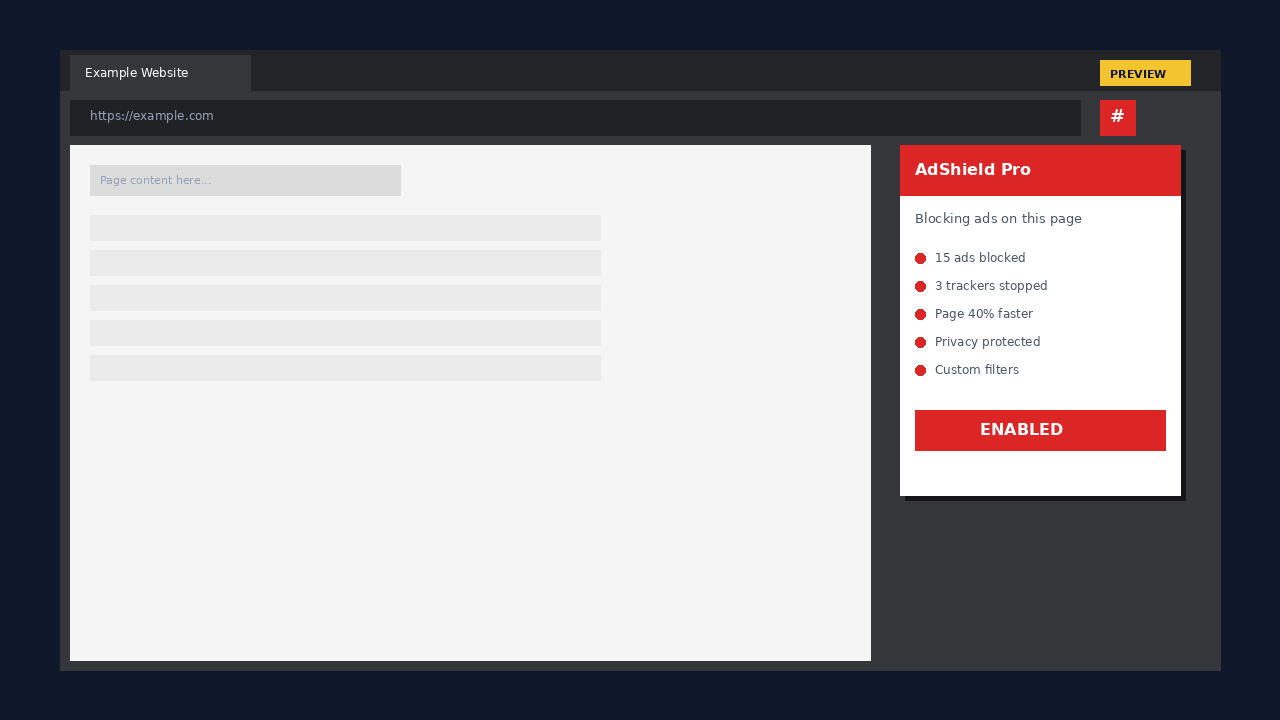This screenshot has height=720, width=1280.
Task: Click the Page 40% faster stat
Action: (x=984, y=313)
